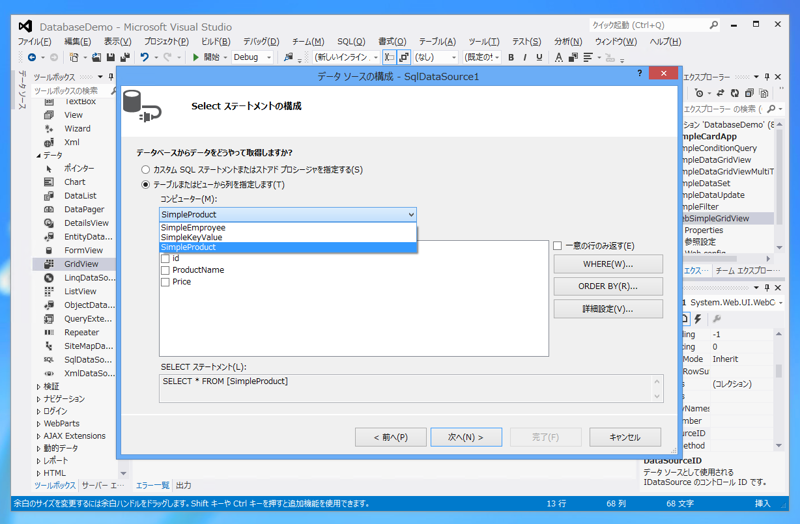Open the ツール(T) menu
Viewport: 800px width, 524px height.
484,42
